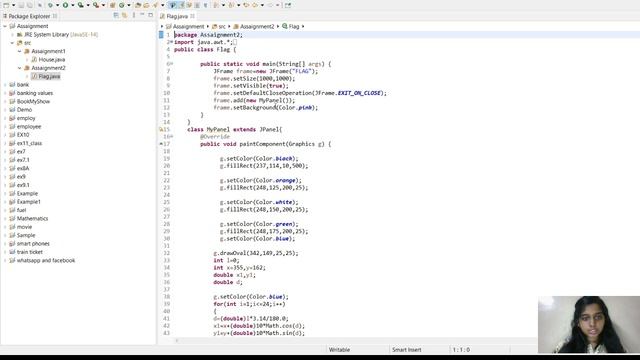Collapse the Assaignment project node
The image size is (640, 360).
(x=5, y=26)
